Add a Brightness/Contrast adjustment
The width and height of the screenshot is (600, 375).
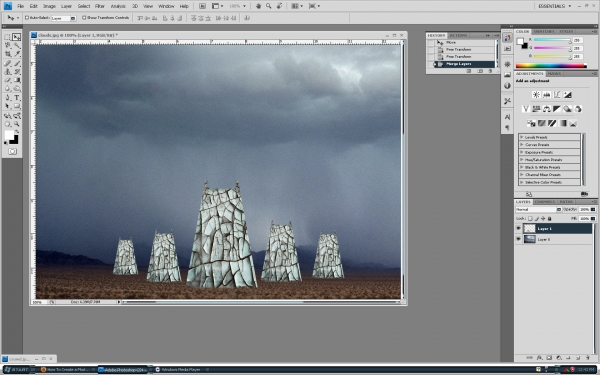coord(536,95)
